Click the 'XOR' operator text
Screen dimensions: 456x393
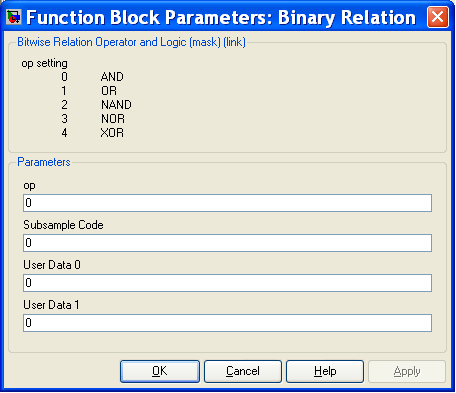click(x=112, y=133)
